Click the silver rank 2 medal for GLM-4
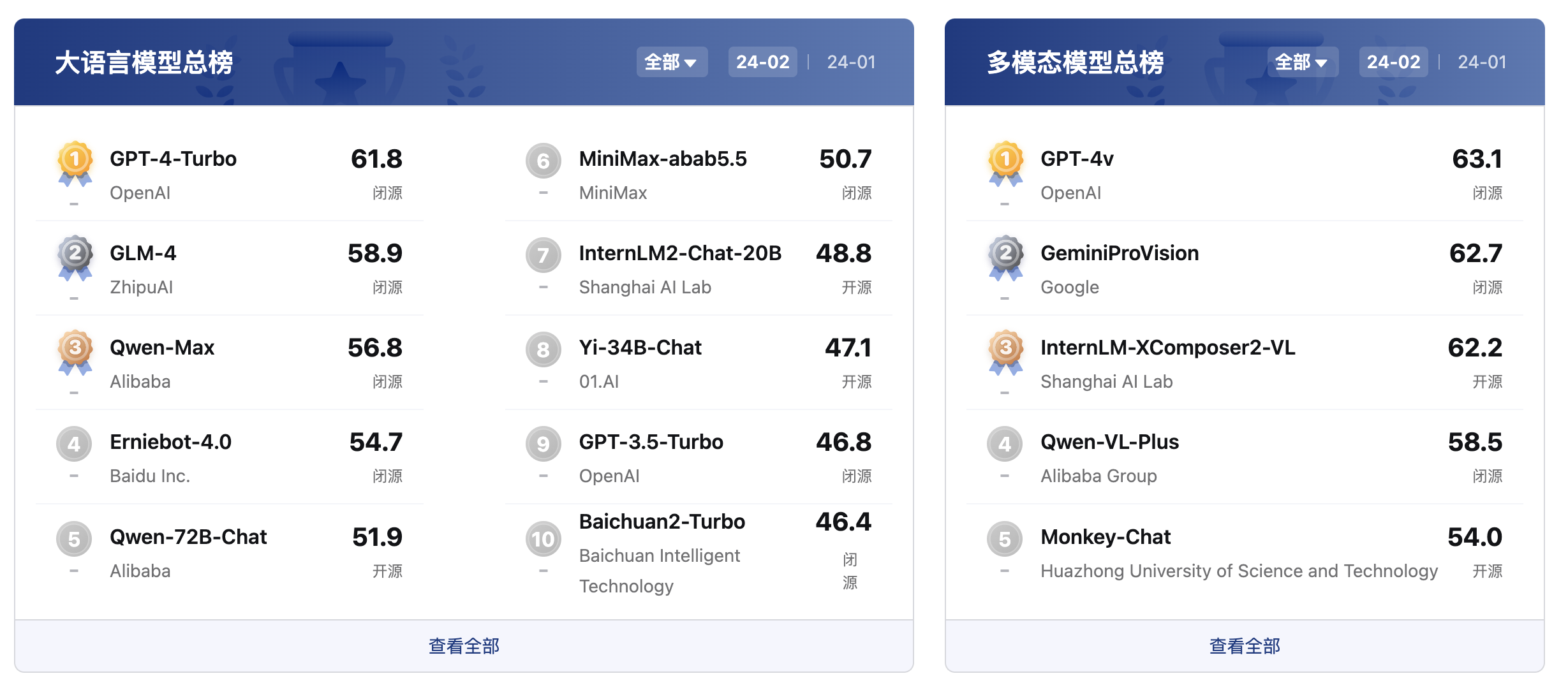 click(x=75, y=258)
